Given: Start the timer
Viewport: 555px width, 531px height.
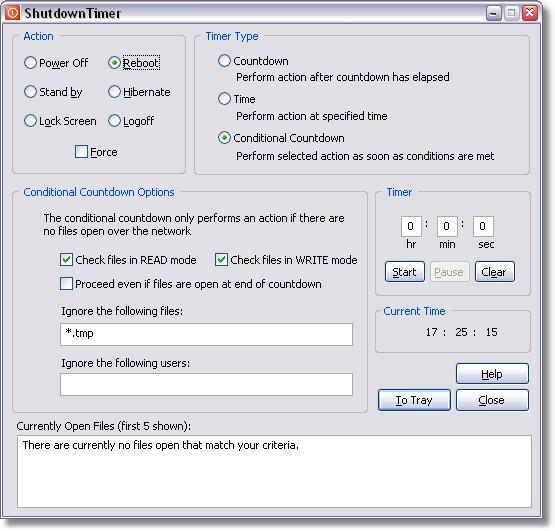Looking at the screenshot, I should click(x=405, y=272).
